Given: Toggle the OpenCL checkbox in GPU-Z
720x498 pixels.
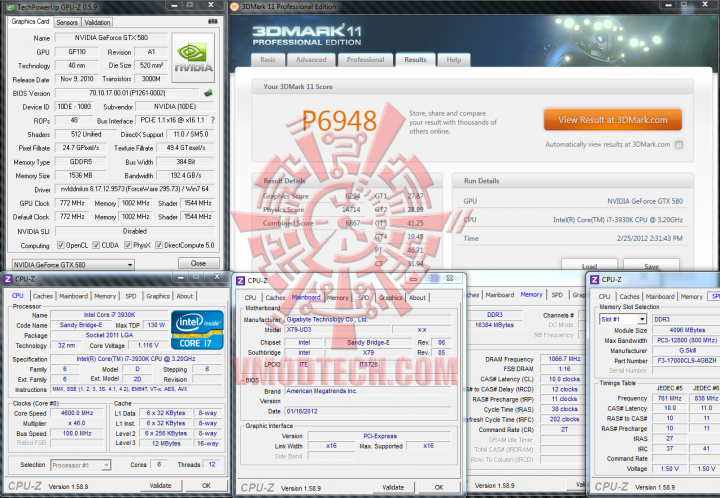Looking at the screenshot, I should [61, 245].
